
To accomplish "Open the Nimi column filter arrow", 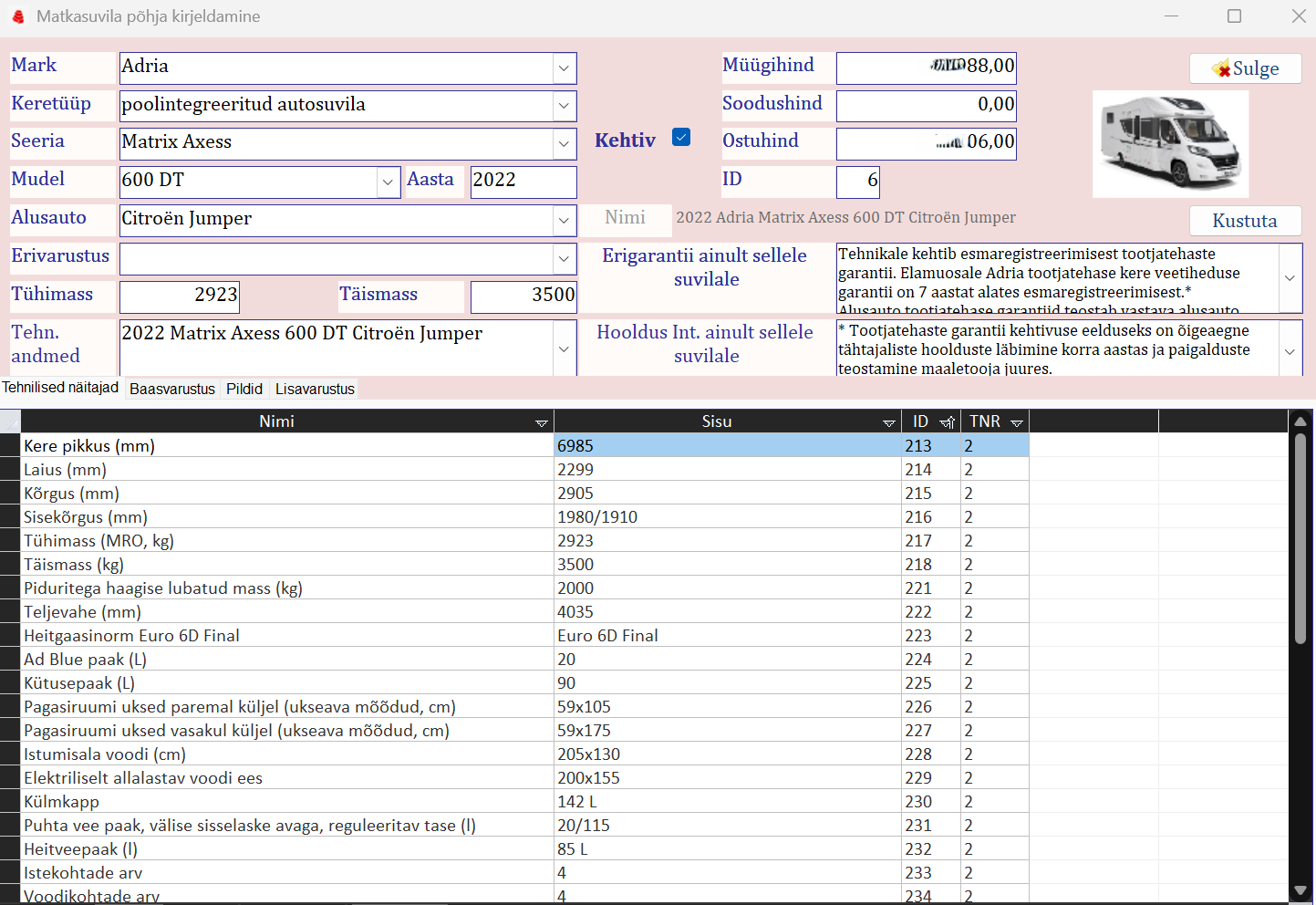I will 542,422.
